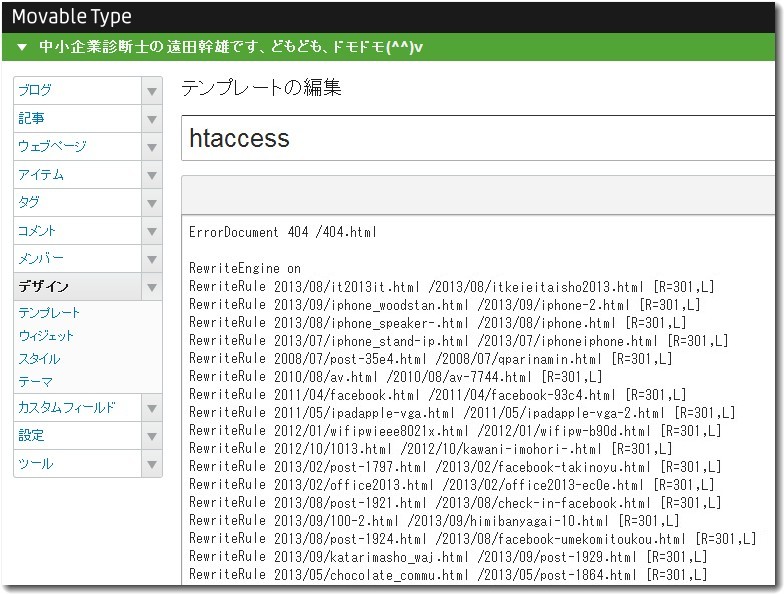784x594 pixels.
Task: Expand the メンバー menu arrow
Action: coord(152,259)
